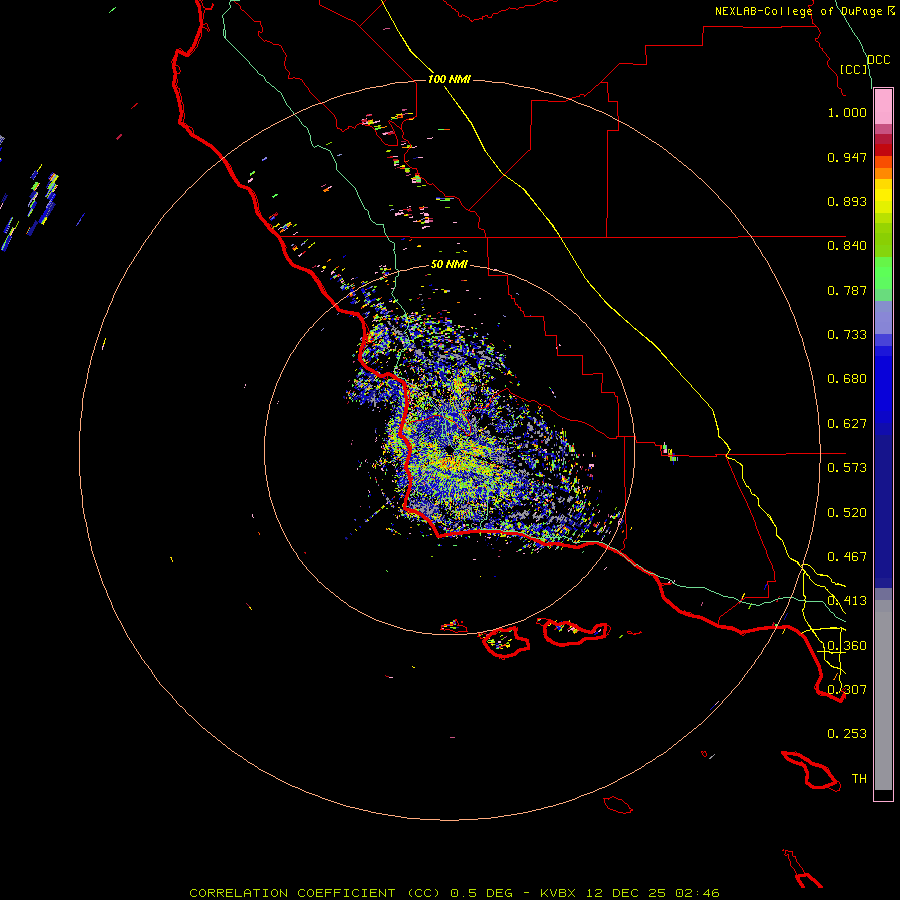The height and width of the screenshot is (900, 900).
Task: Click the '12 DEC 25 02:46' timestamp
Action: (x=653, y=893)
